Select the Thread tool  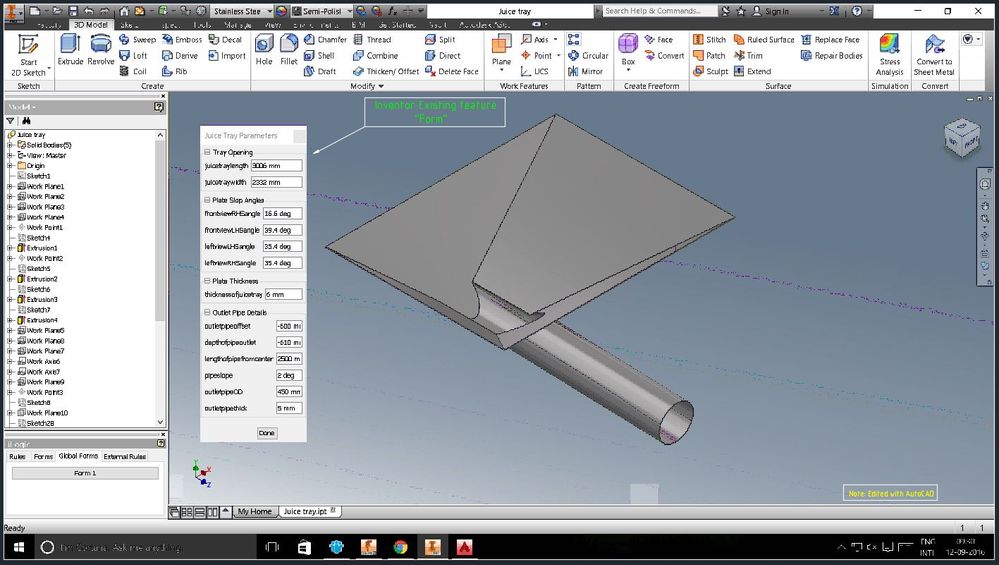(x=372, y=39)
